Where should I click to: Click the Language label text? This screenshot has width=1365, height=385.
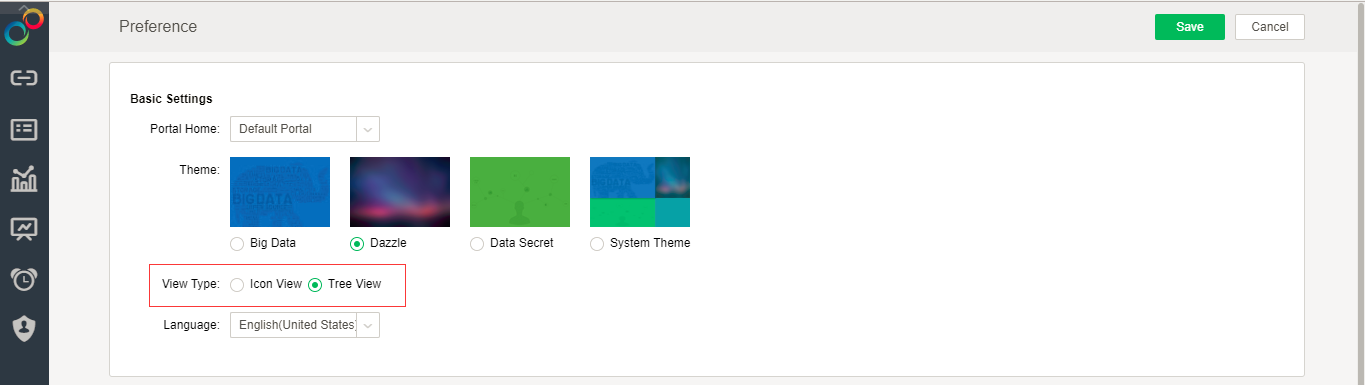[x=192, y=325]
